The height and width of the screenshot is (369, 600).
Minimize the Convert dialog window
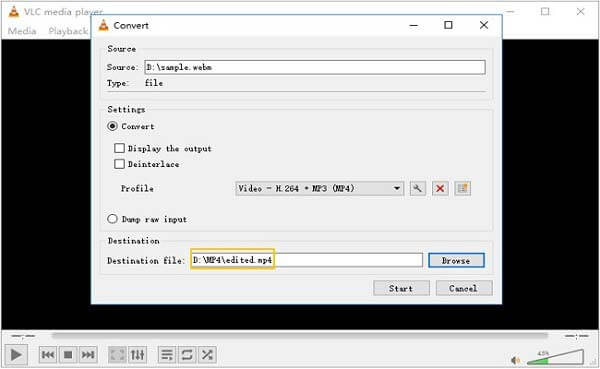coord(414,25)
